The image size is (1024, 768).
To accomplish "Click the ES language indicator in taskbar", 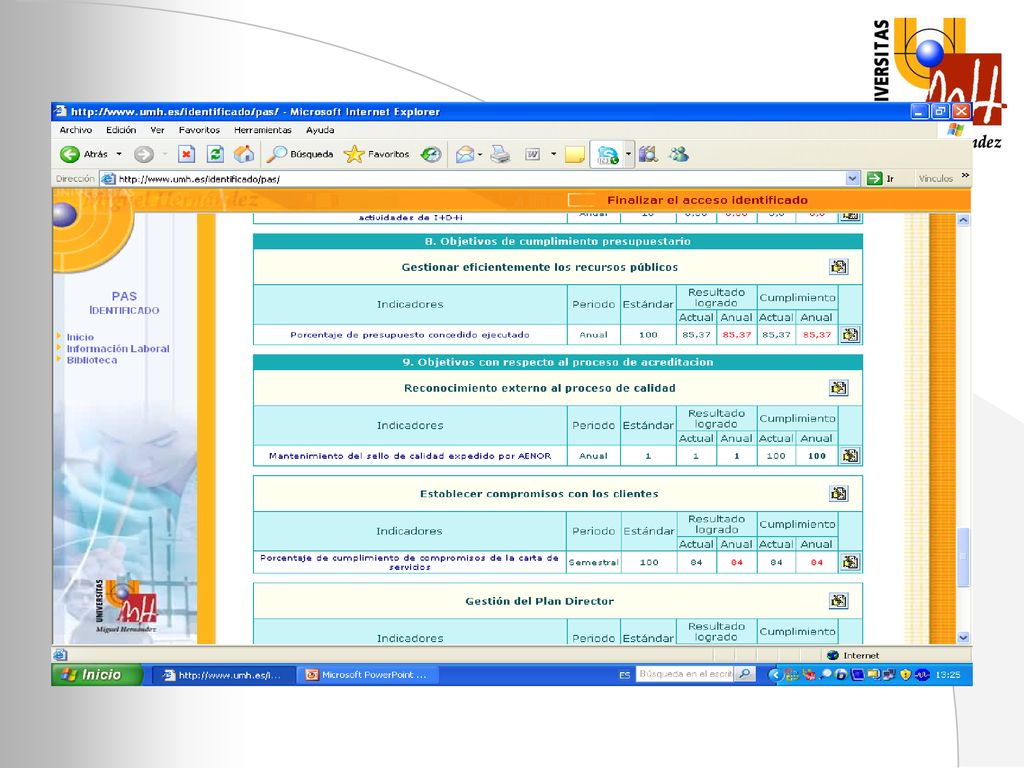I will [624, 675].
